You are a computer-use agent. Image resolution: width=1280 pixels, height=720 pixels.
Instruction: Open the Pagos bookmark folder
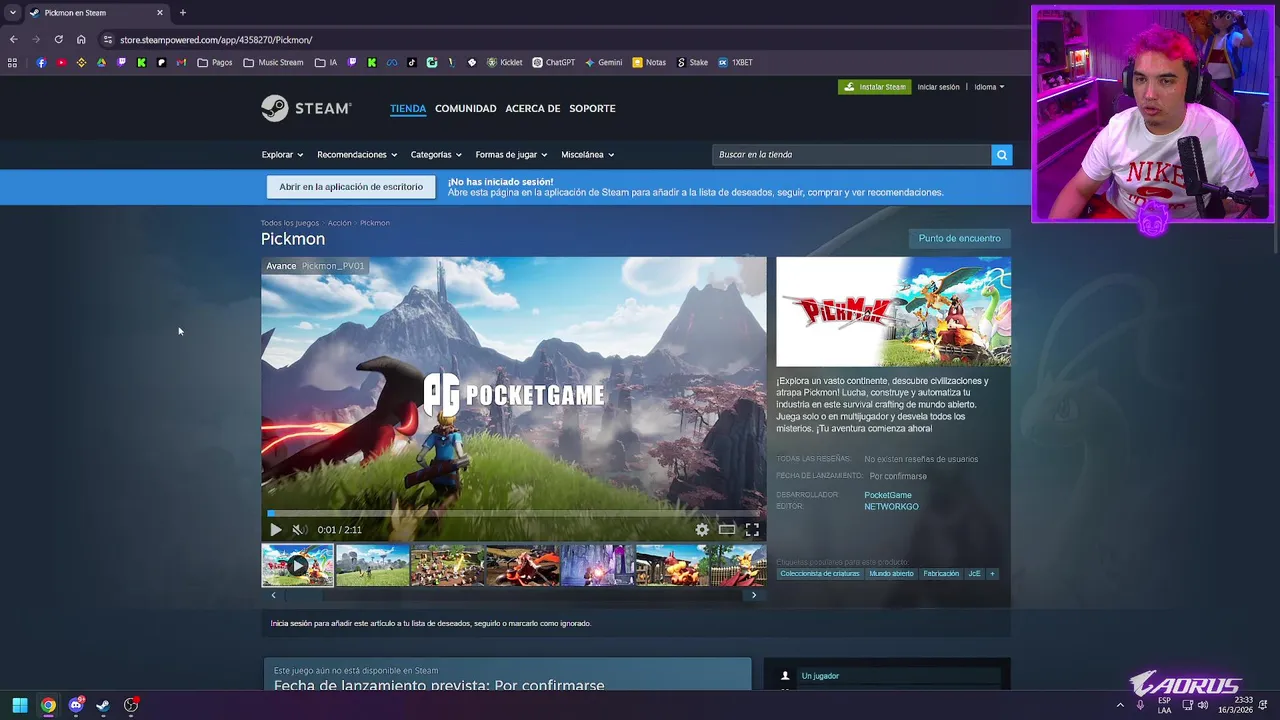(215, 62)
